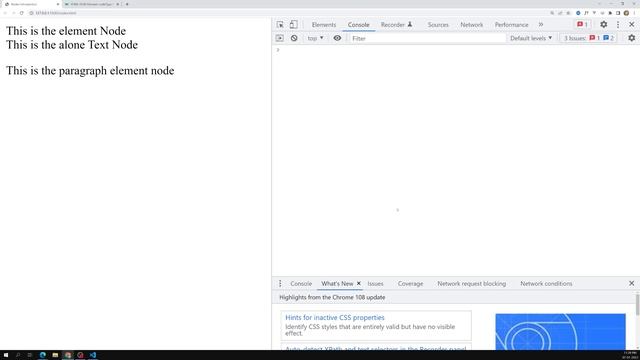Click the browser address bar
640x360 pixels.
[286, 13]
